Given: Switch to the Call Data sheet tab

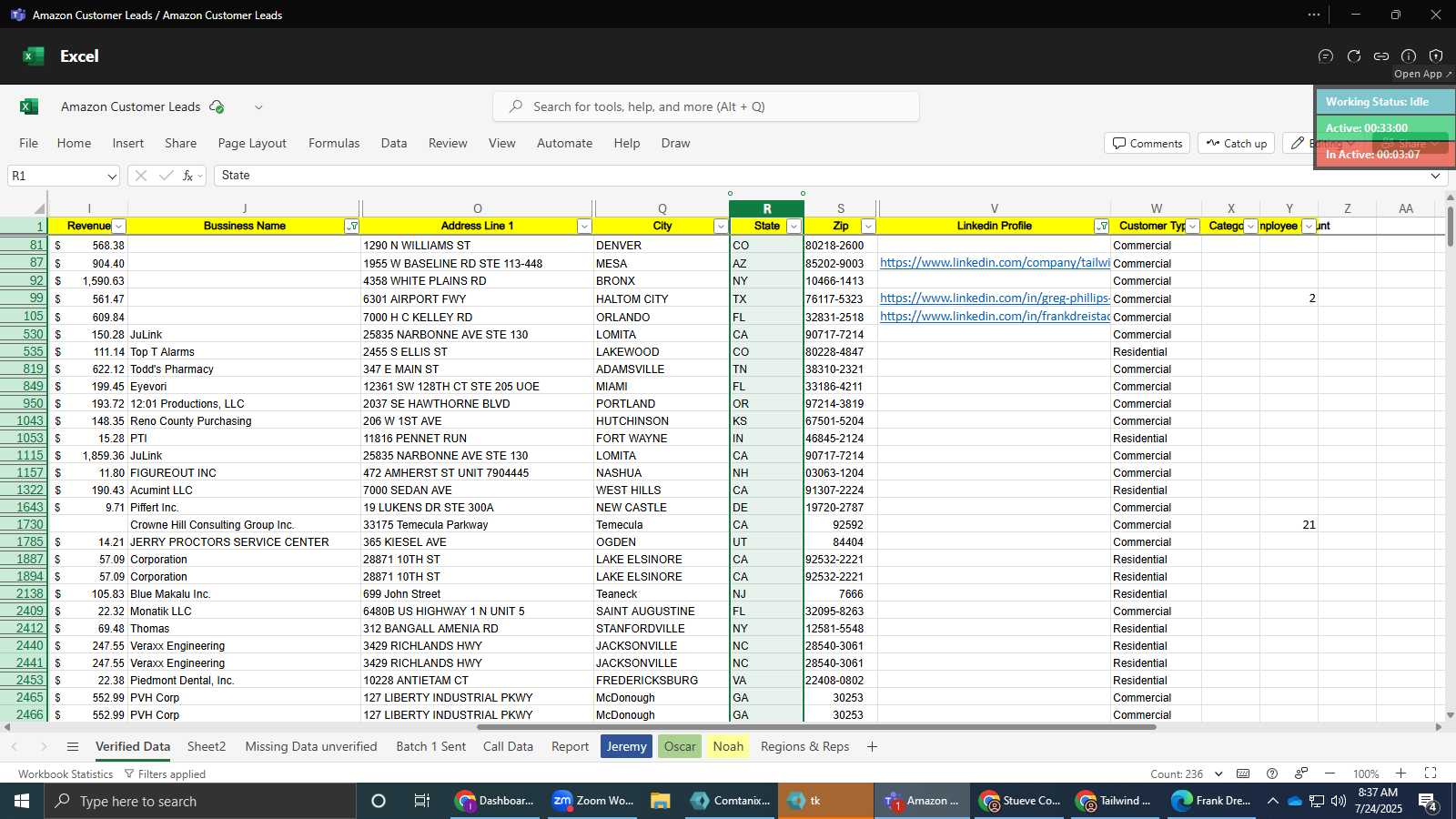Looking at the screenshot, I should tap(508, 747).
